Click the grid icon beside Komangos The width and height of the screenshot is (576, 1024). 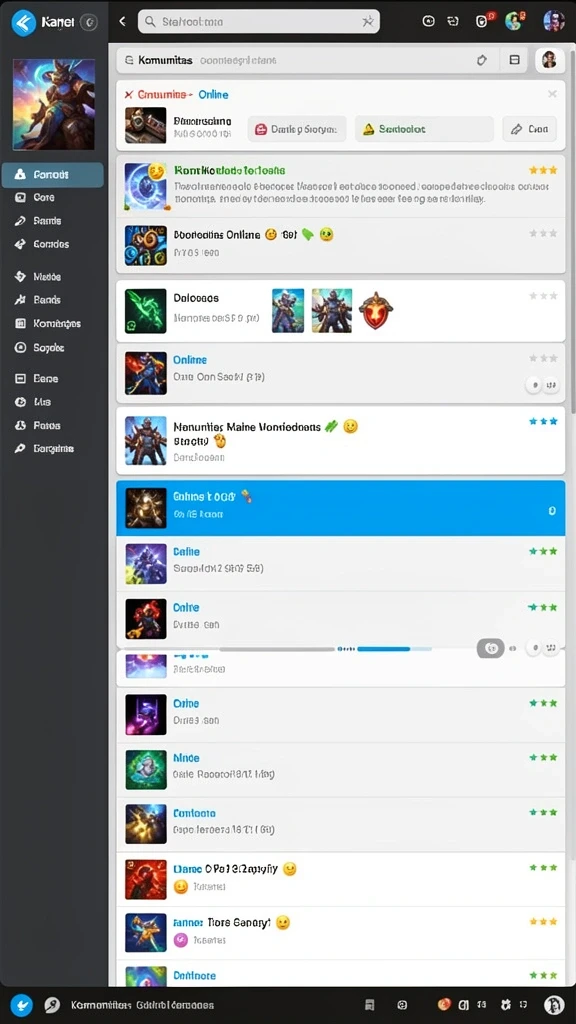pos(20,323)
